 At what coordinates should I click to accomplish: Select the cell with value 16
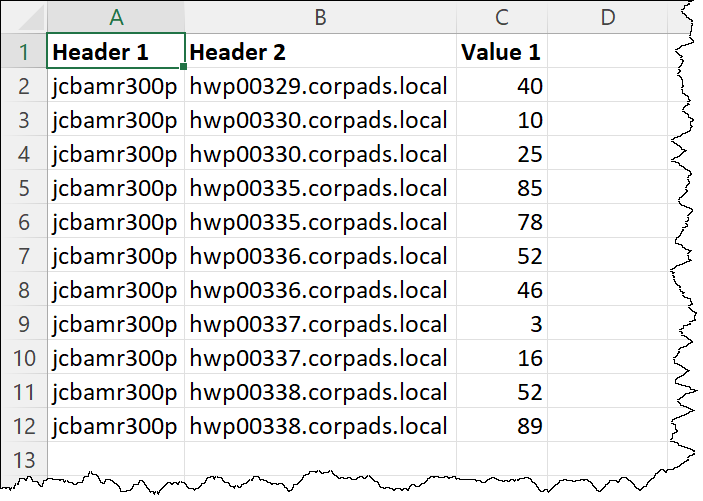(x=502, y=357)
